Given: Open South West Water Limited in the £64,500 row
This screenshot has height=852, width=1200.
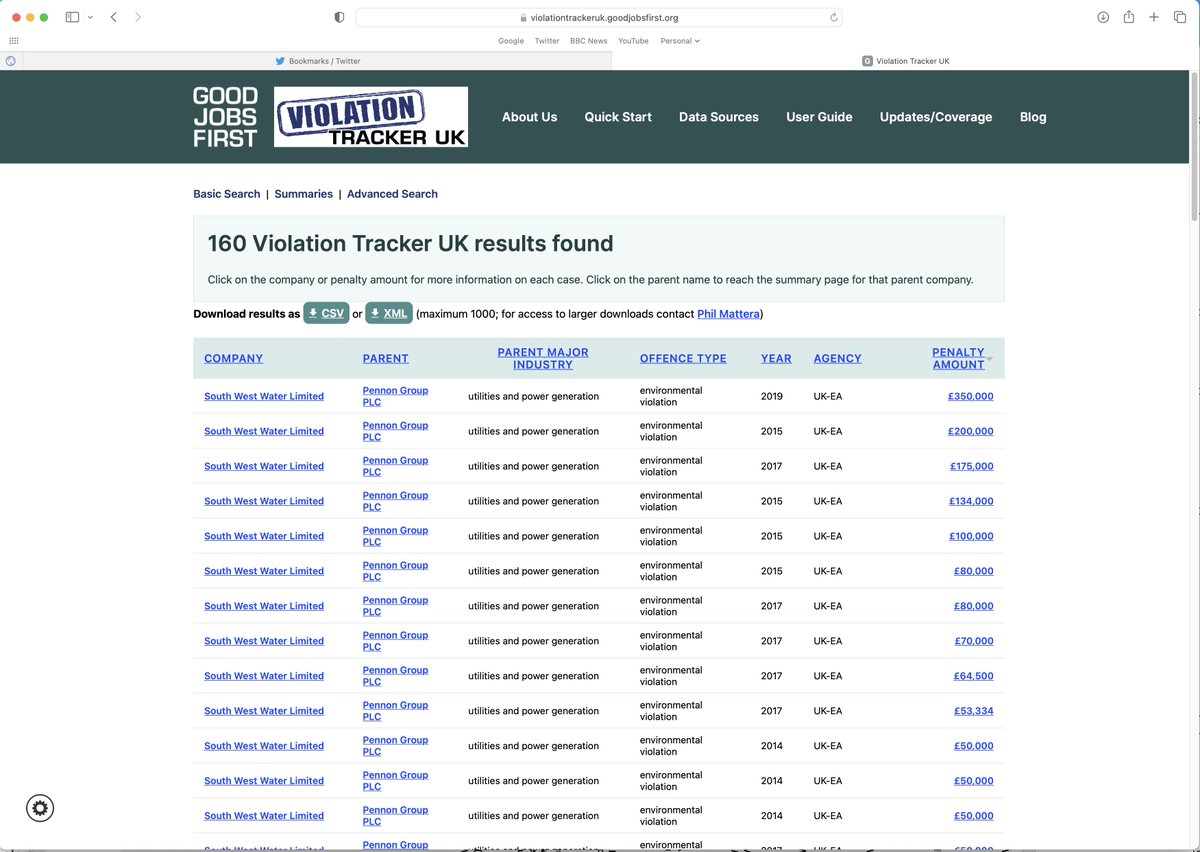Looking at the screenshot, I should coord(264,676).
